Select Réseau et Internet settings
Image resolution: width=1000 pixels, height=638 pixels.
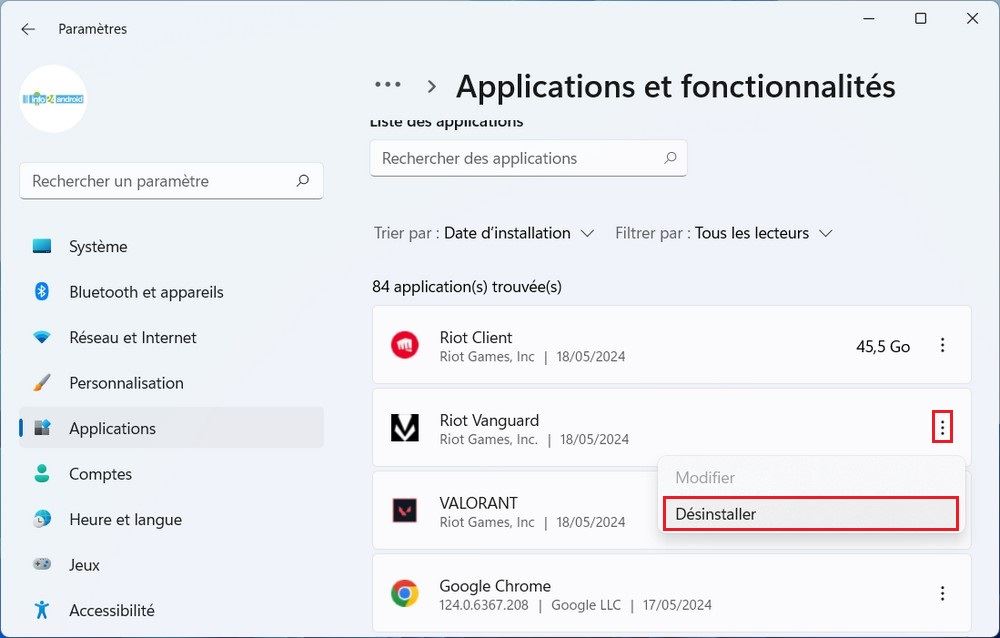(132, 337)
